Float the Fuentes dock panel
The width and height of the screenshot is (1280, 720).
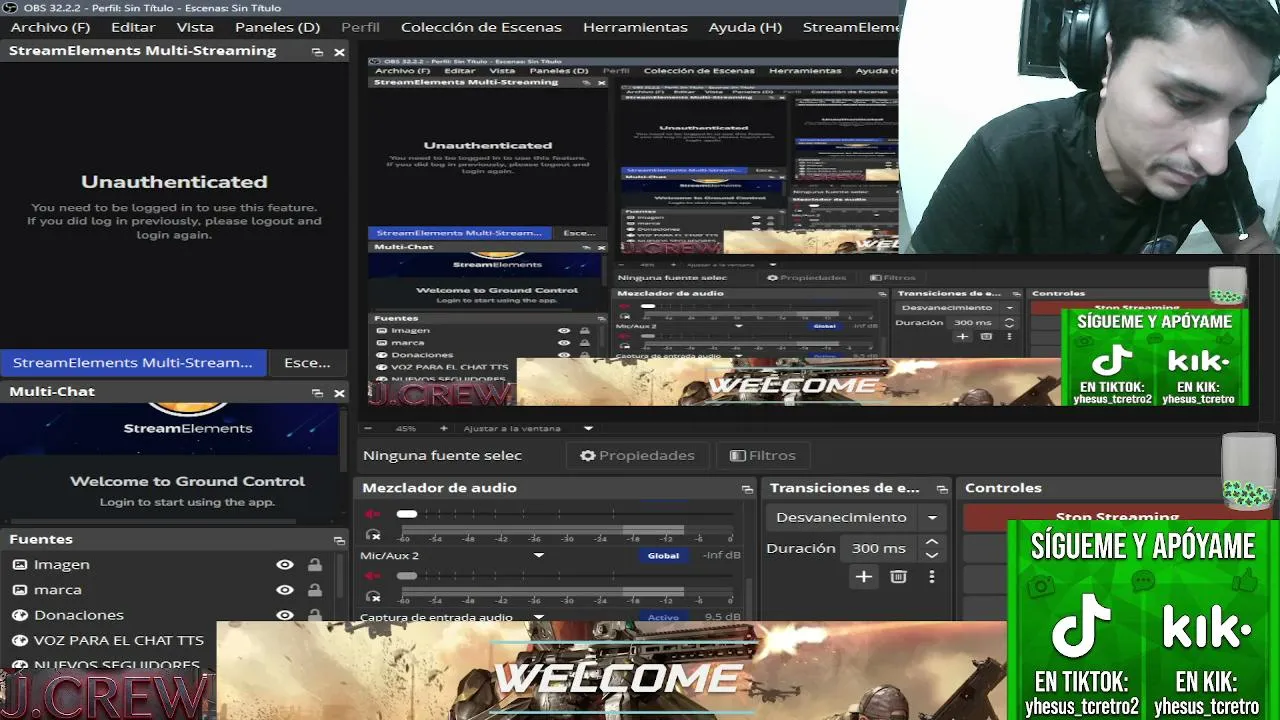click(x=339, y=540)
